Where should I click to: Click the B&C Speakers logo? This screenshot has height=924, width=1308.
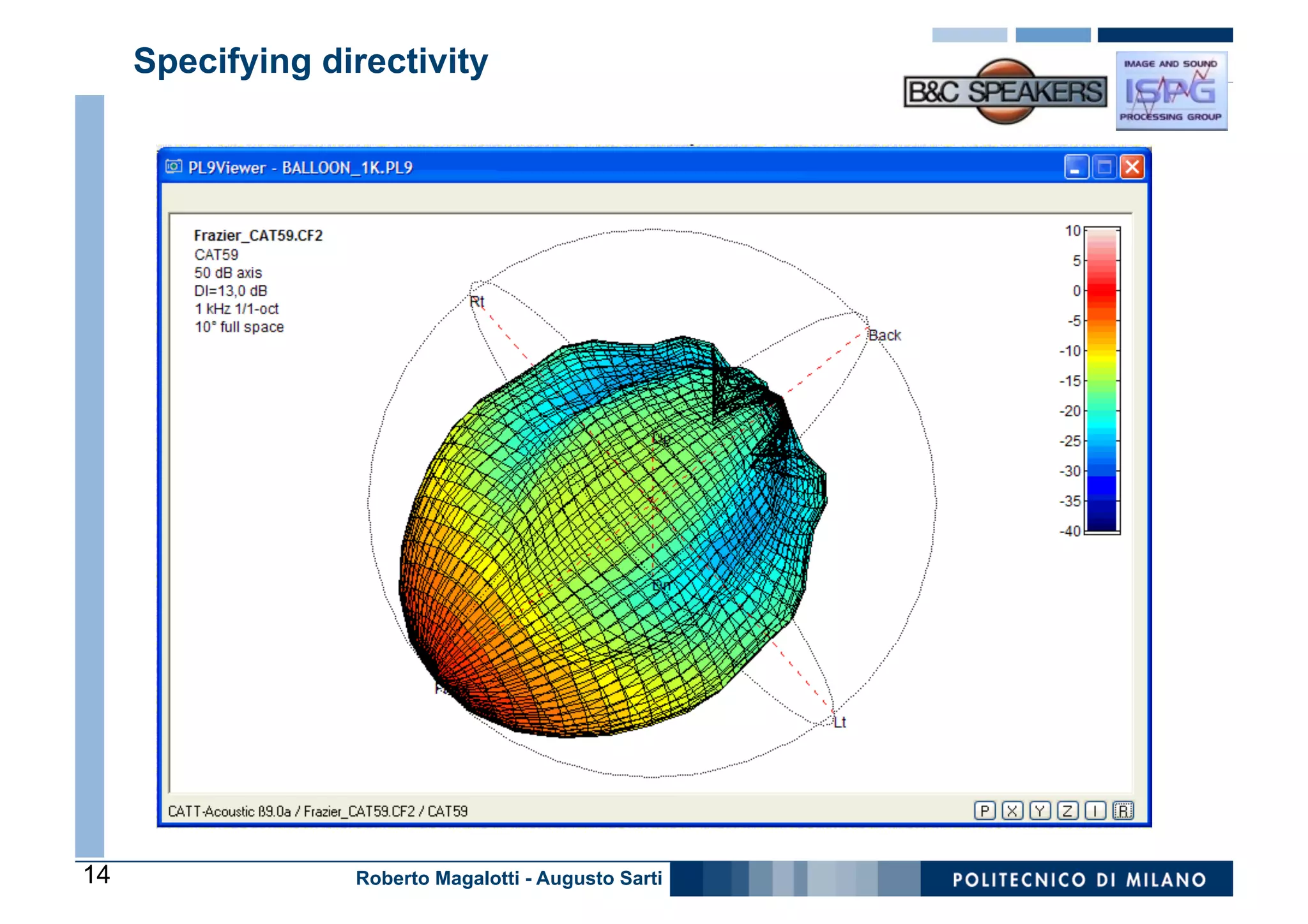(1005, 91)
